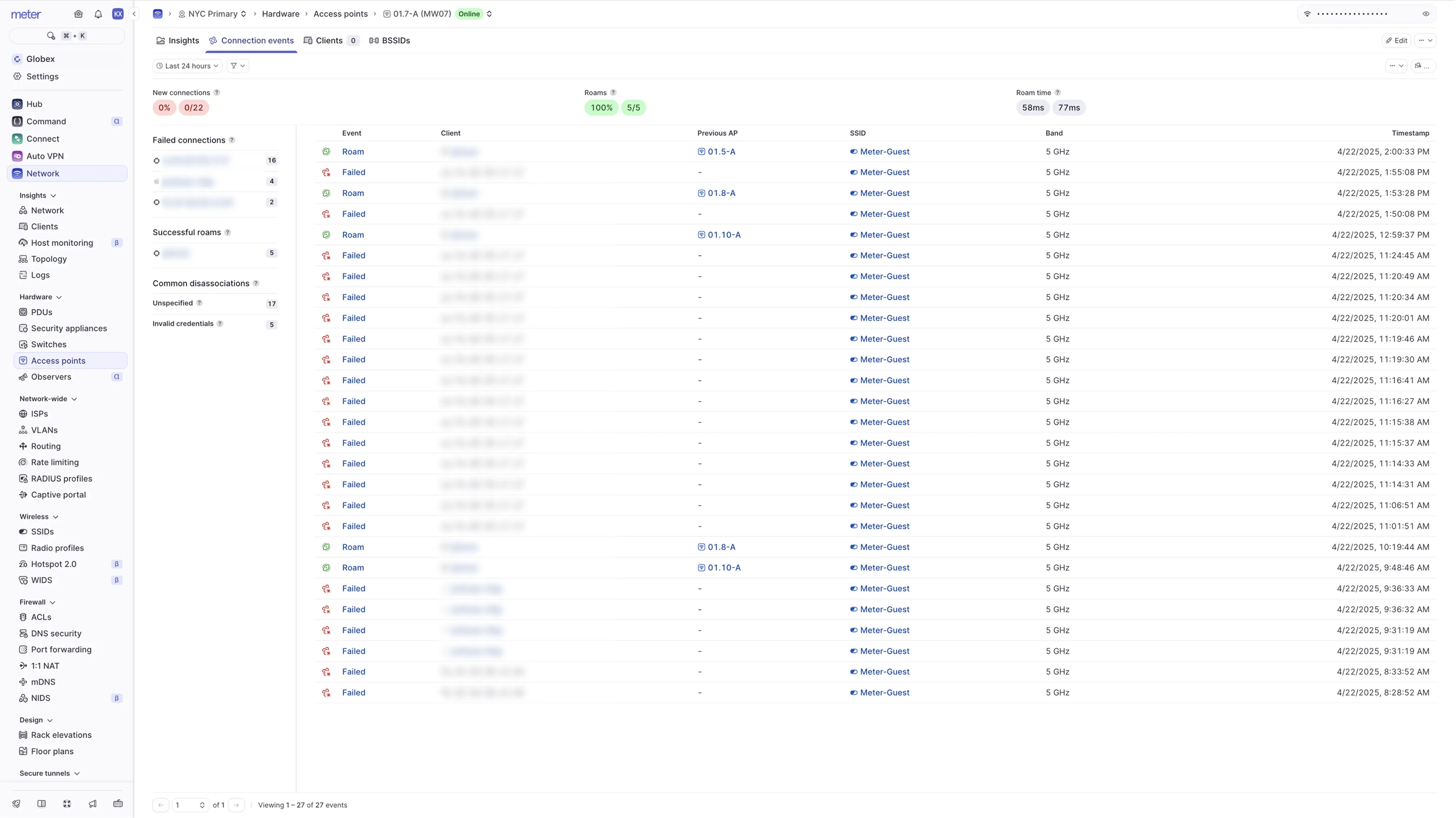Click the megaphone icon in bottom bar
The width and height of the screenshot is (1456, 818).
click(93, 804)
